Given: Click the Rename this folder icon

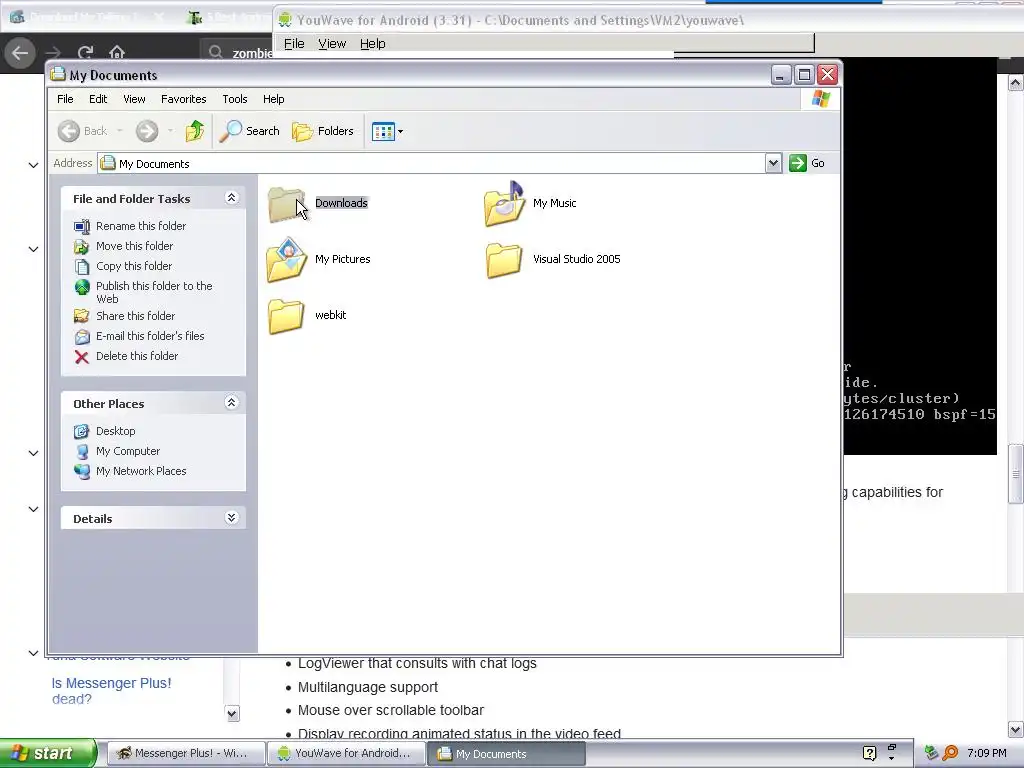Looking at the screenshot, I should pos(82,227).
